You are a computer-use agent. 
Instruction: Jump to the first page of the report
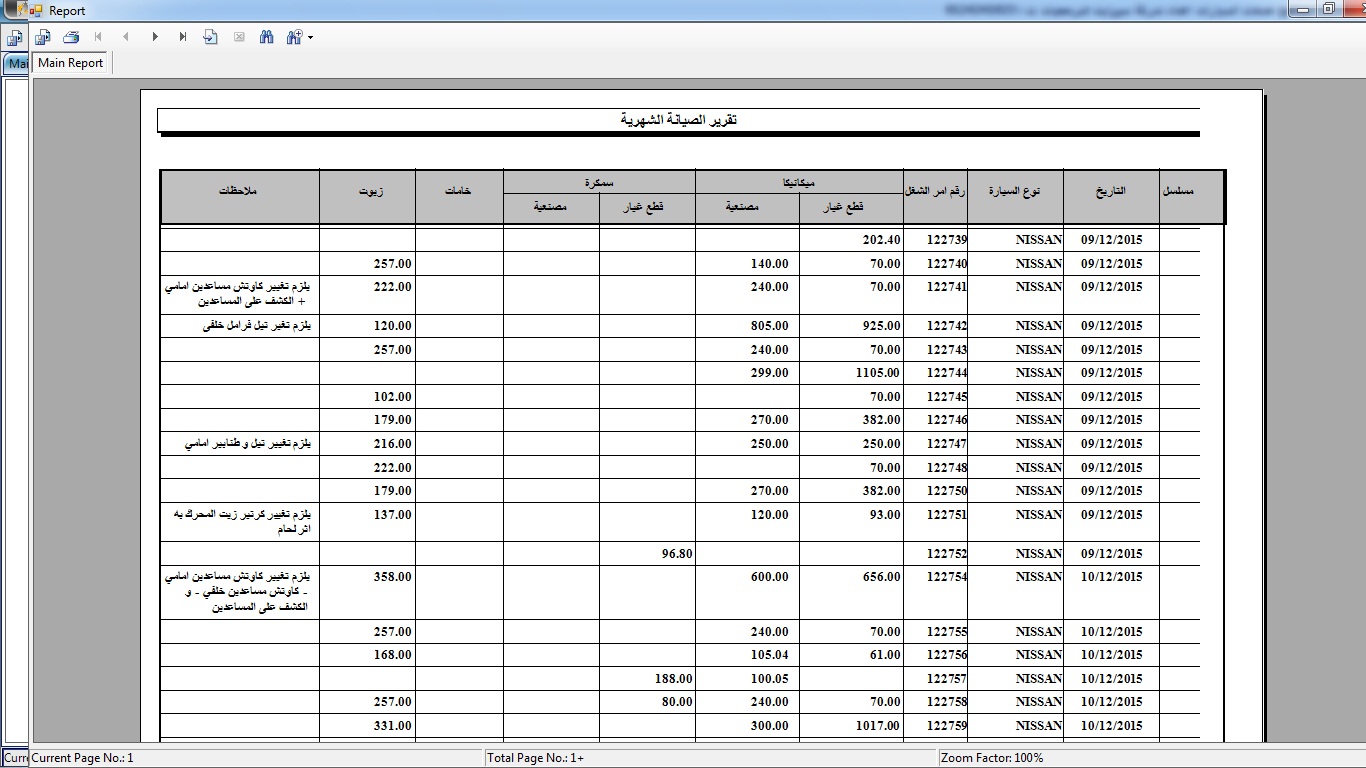pyautogui.click(x=98, y=37)
